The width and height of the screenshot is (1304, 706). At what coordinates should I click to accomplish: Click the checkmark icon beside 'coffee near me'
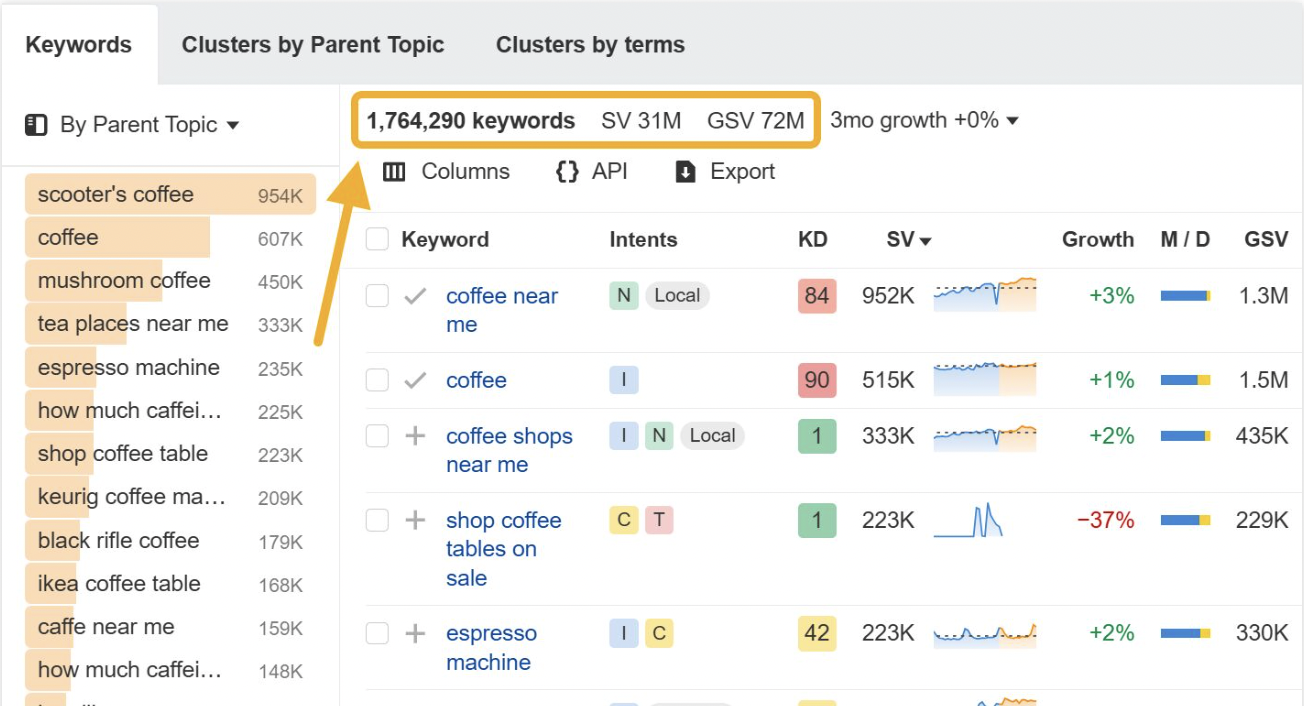click(x=414, y=296)
